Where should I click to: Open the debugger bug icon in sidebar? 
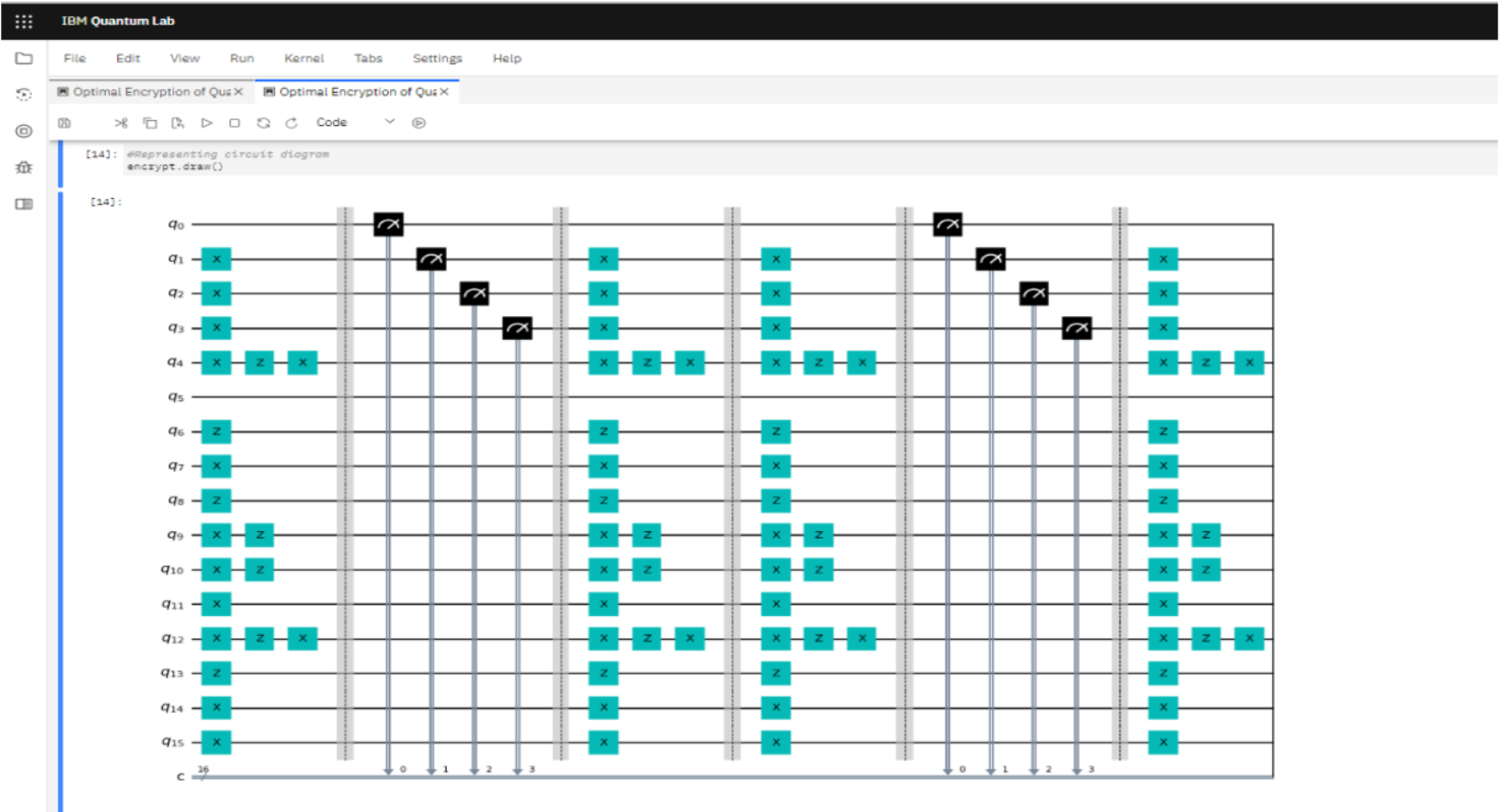pos(24,168)
